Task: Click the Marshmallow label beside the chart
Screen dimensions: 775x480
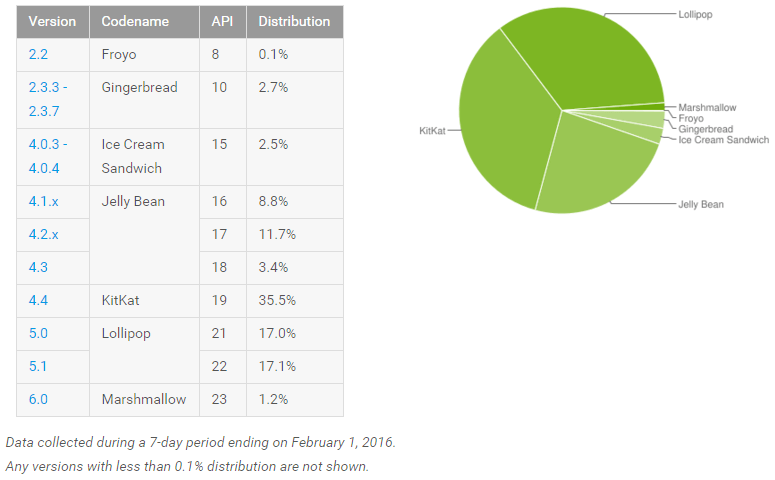Action: coord(709,107)
